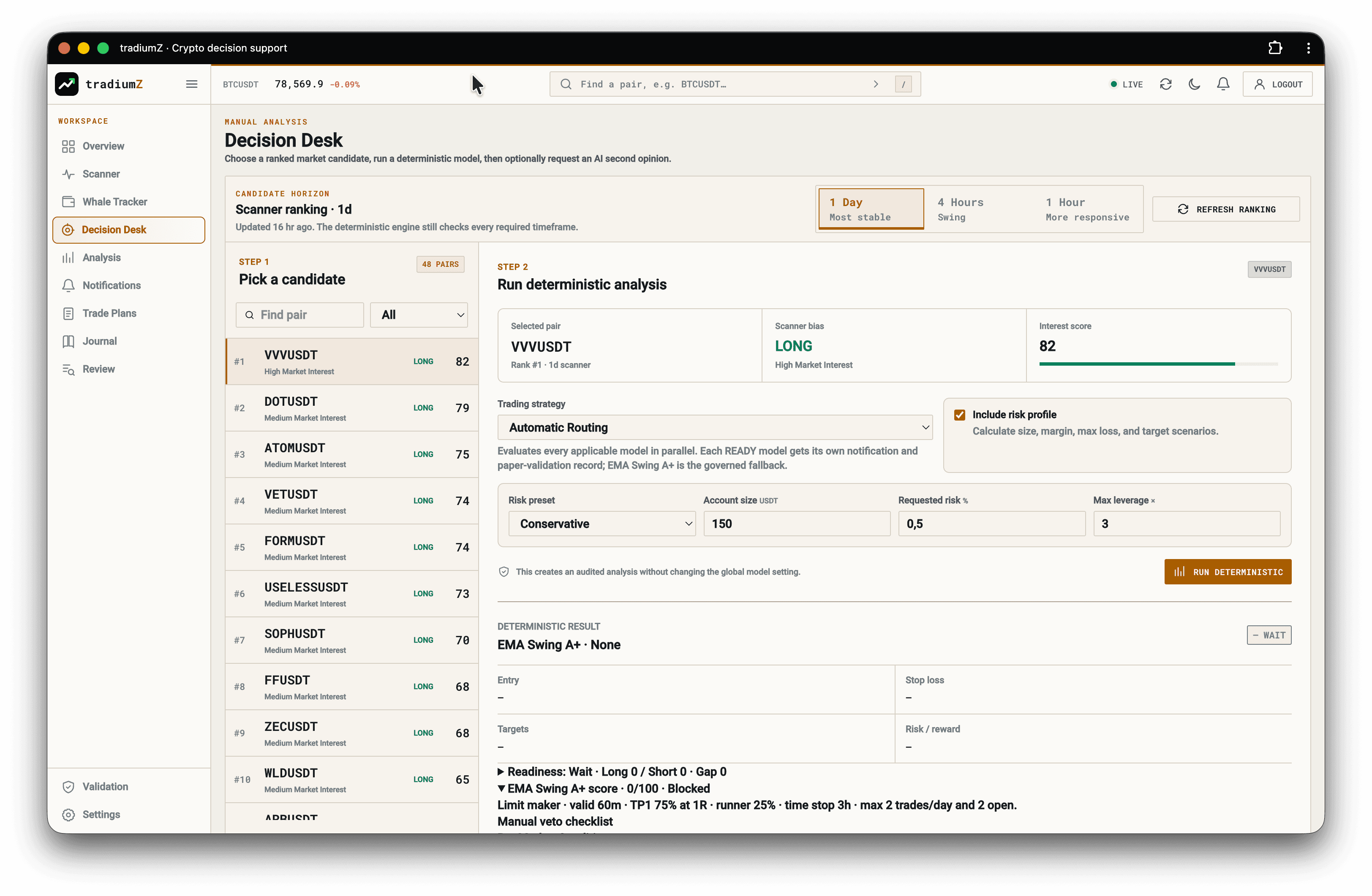Screen dimensions: 1372x896
Task: Expand the Readiness: Wait details
Action: (x=612, y=771)
